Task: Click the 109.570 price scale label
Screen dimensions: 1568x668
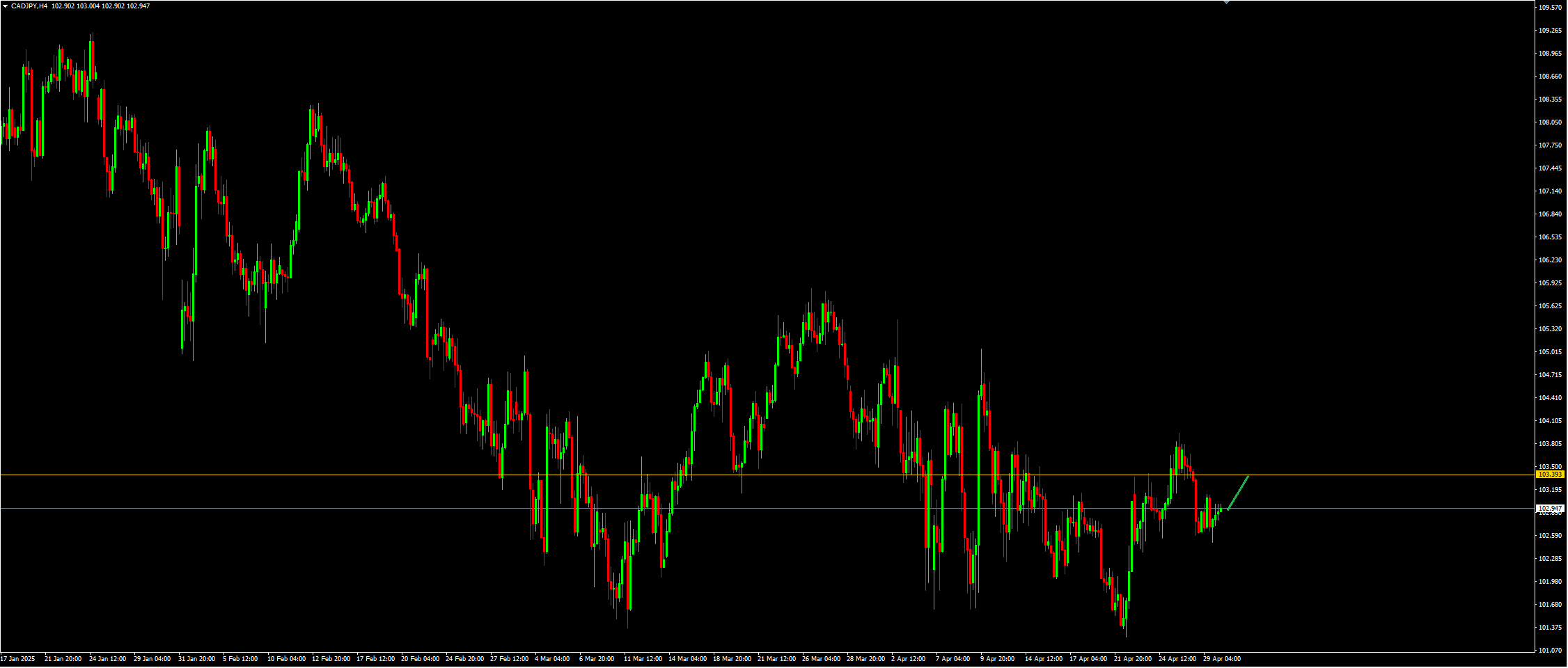Action: pyautogui.click(x=1550, y=8)
